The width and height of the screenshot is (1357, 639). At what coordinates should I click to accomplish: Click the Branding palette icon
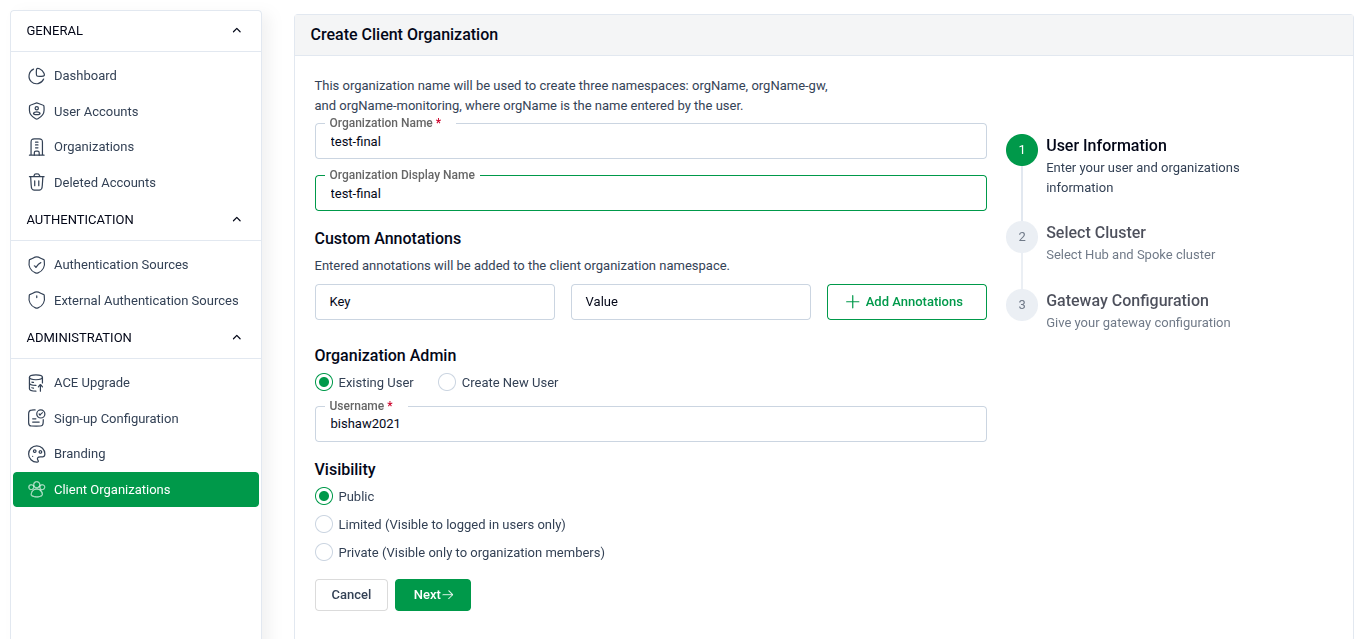37,454
